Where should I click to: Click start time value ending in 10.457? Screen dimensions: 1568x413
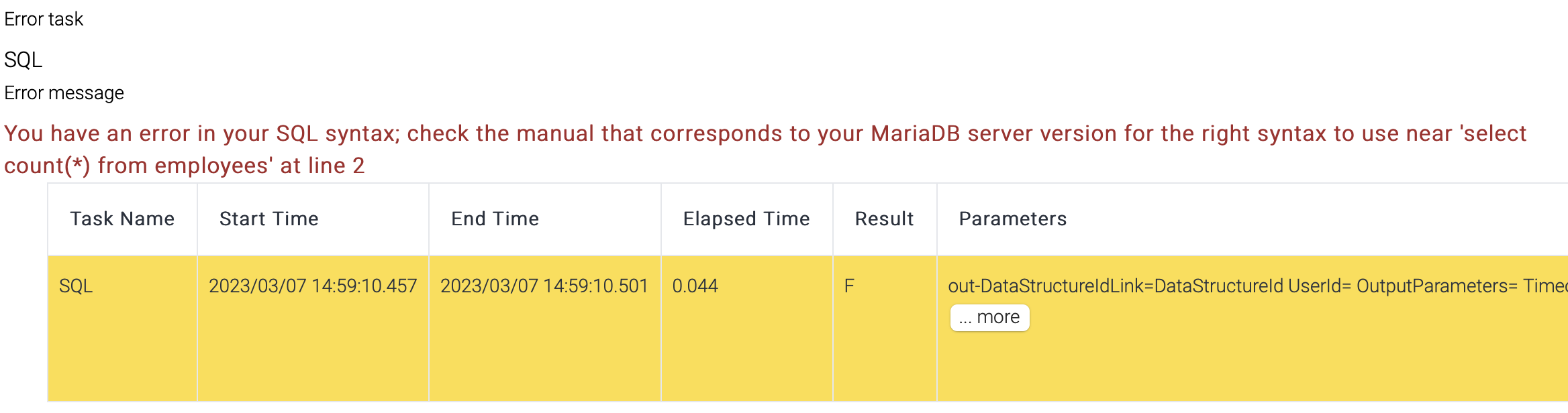[x=313, y=286]
